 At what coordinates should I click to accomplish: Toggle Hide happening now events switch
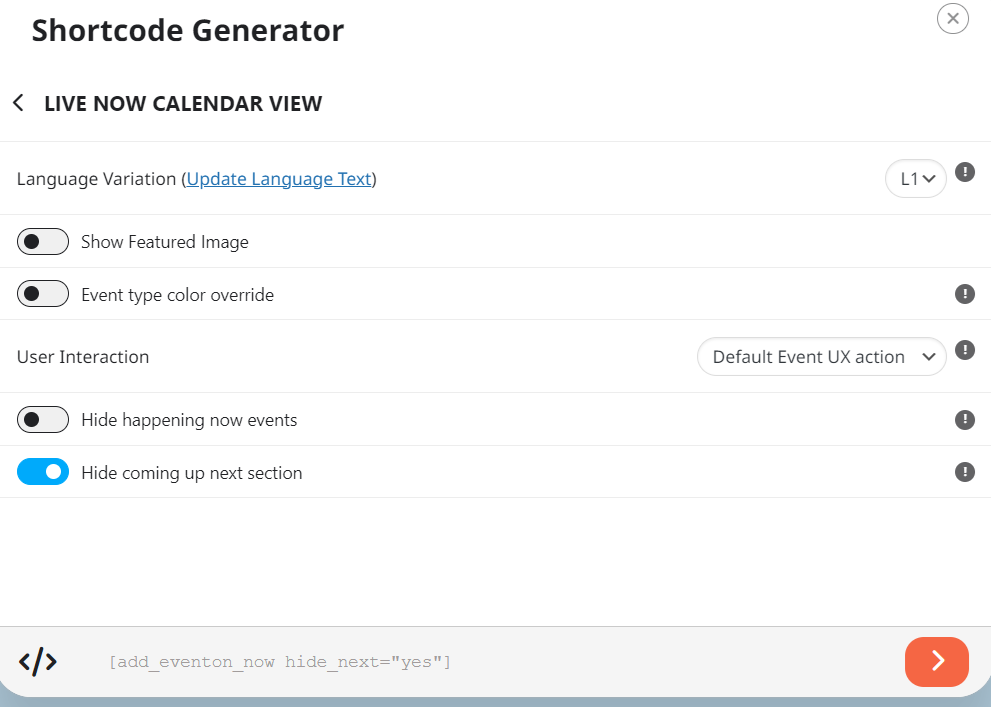coord(43,420)
